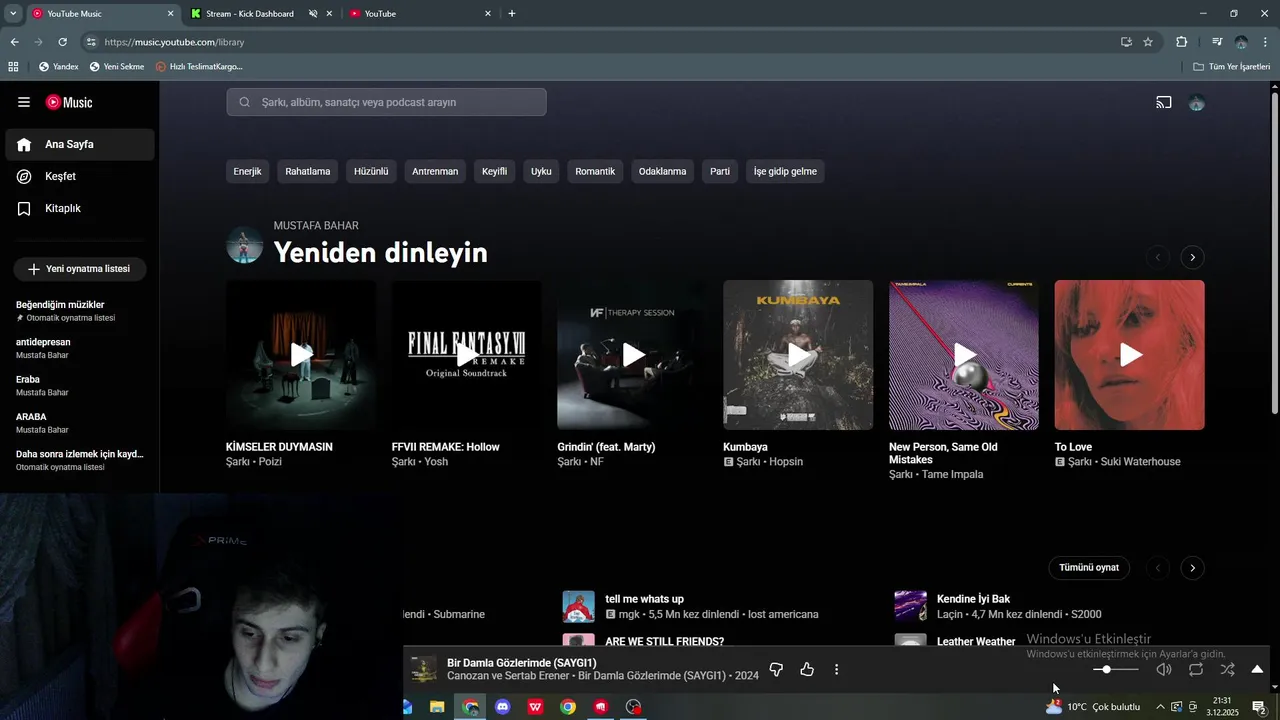Go to next page of the lower song shelf

pos(1192,568)
